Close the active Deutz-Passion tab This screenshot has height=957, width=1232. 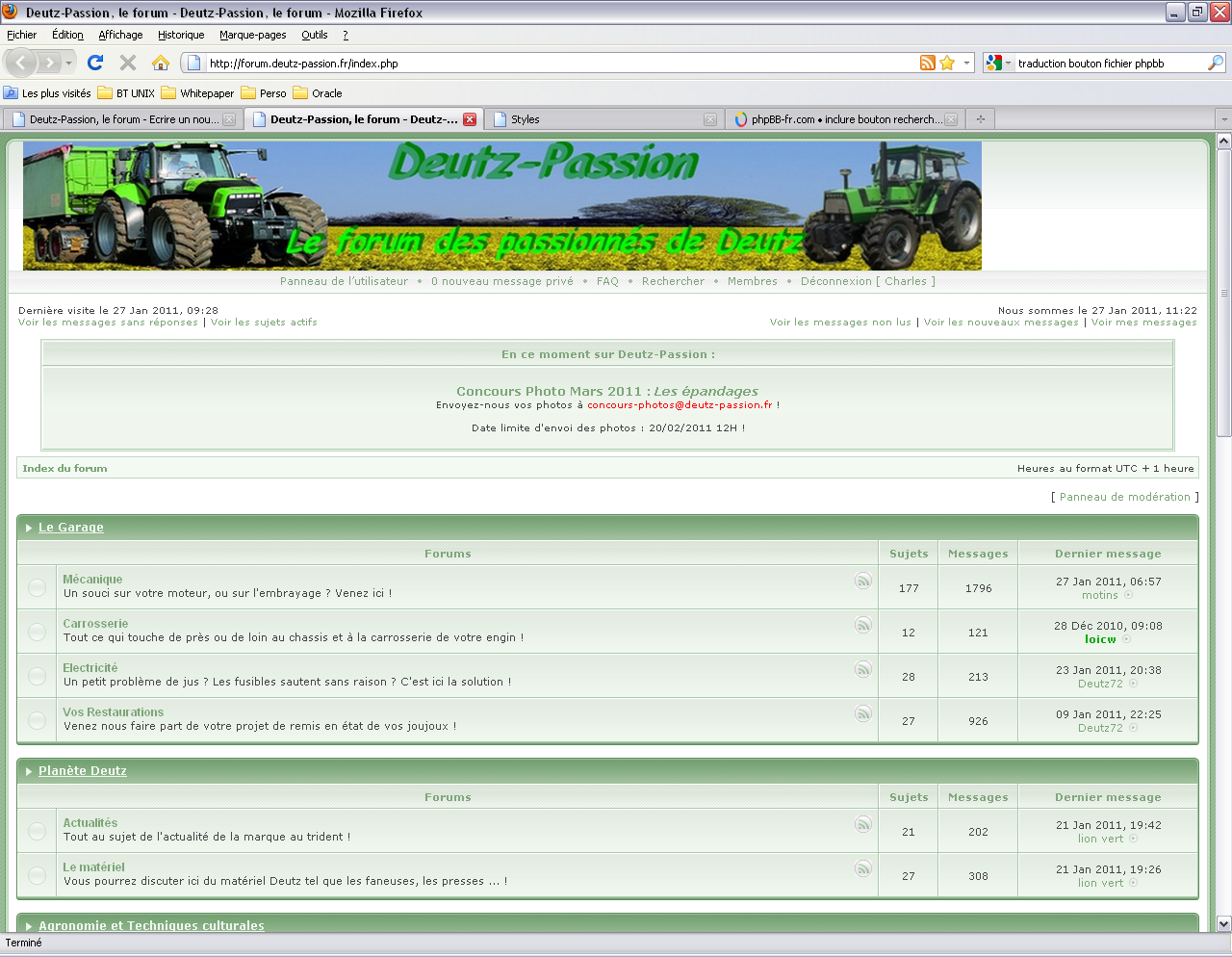point(470,119)
